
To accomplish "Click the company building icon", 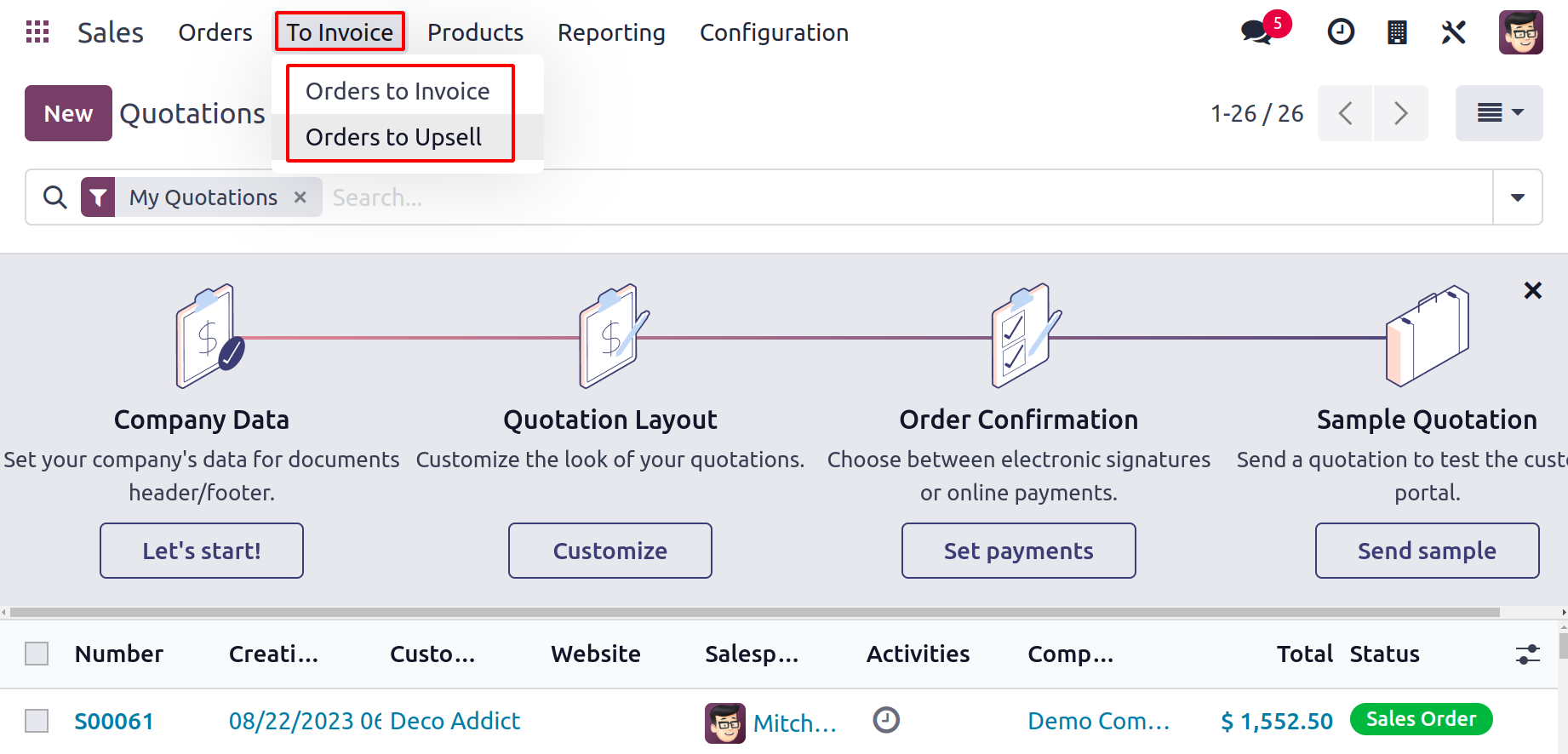I will [x=1397, y=32].
